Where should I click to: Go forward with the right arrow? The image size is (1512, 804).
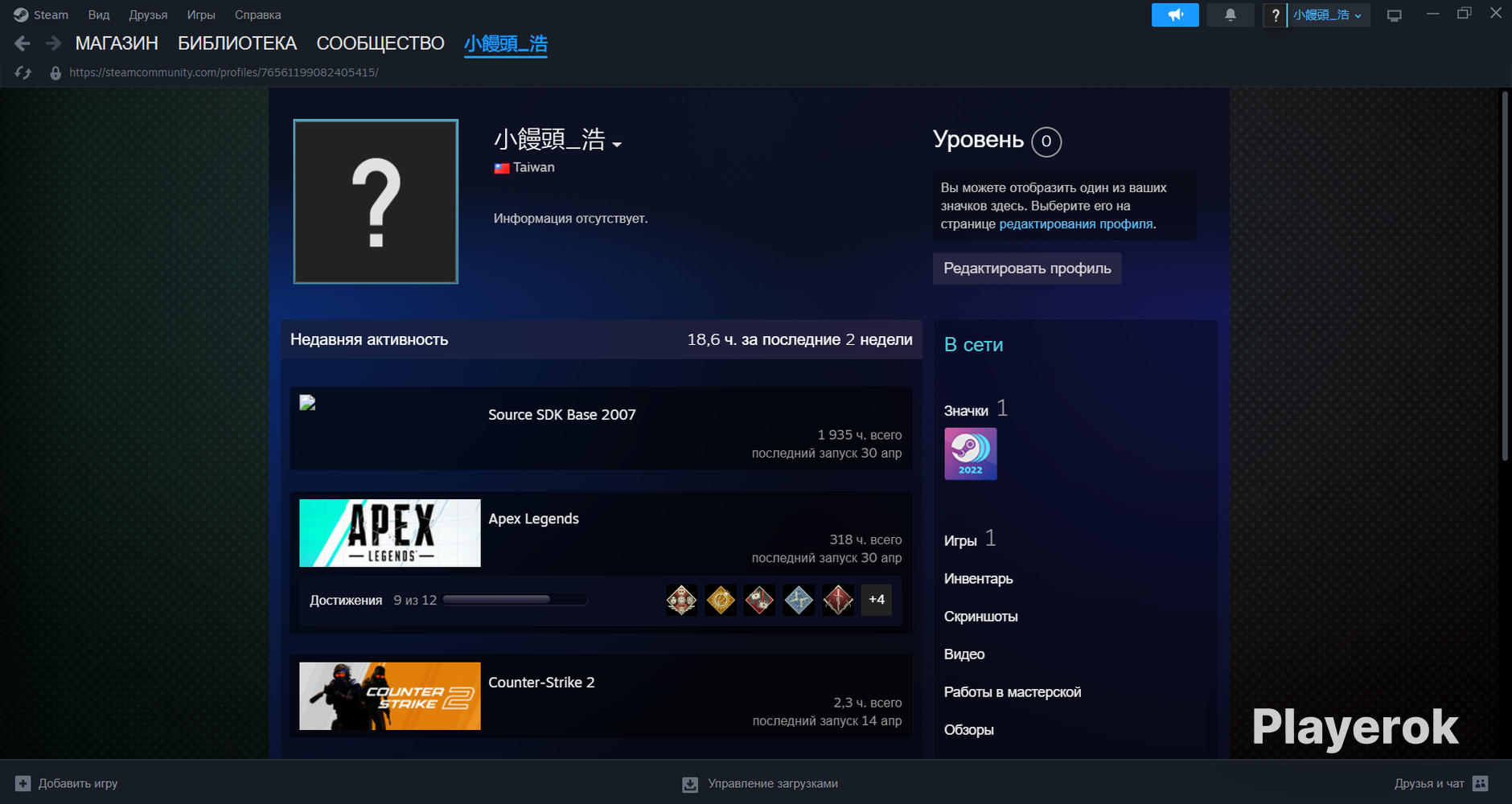coord(53,43)
